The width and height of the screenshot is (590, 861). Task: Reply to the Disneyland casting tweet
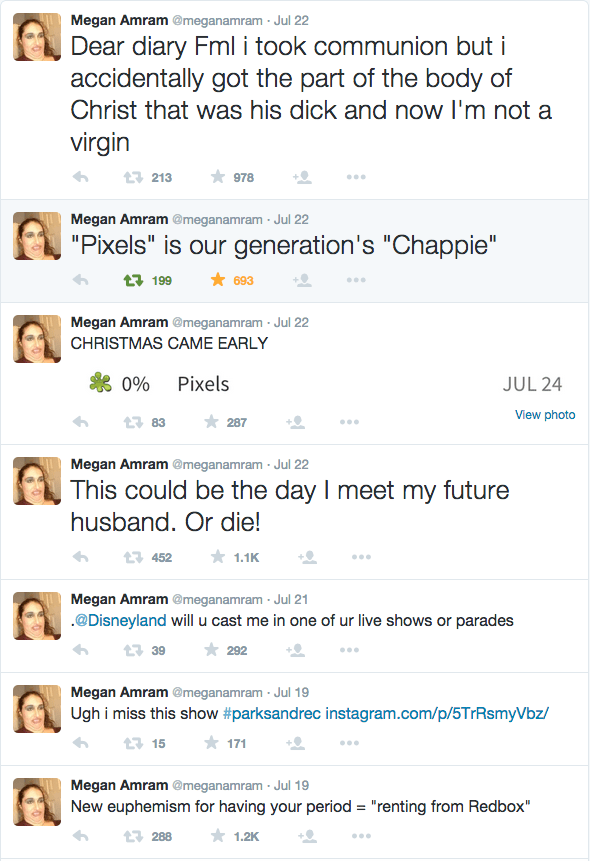[x=81, y=651]
